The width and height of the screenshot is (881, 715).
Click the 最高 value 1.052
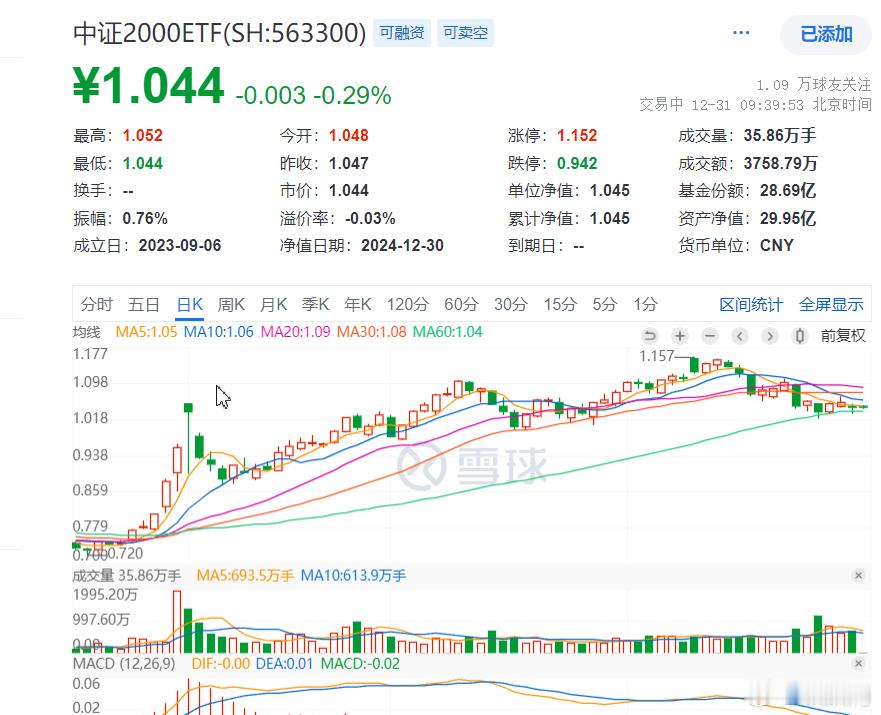(143, 135)
